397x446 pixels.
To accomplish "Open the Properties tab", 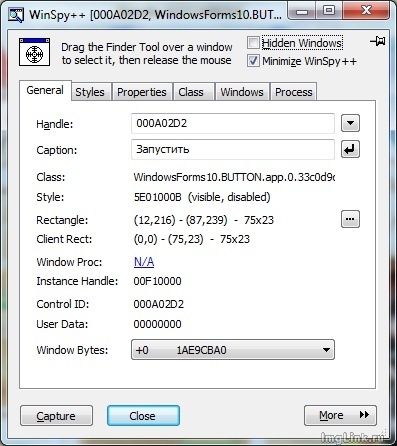I will (x=142, y=92).
